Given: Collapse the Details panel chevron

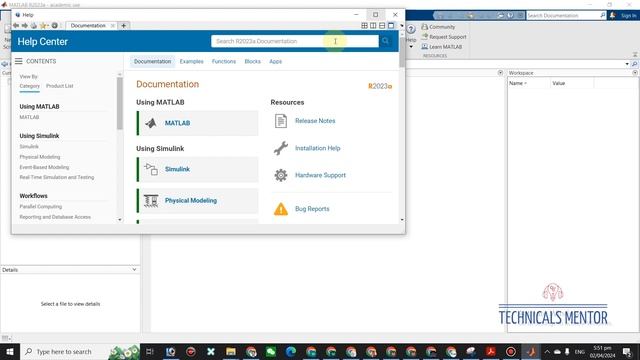Looking at the screenshot, I should click(x=134, y=269).
